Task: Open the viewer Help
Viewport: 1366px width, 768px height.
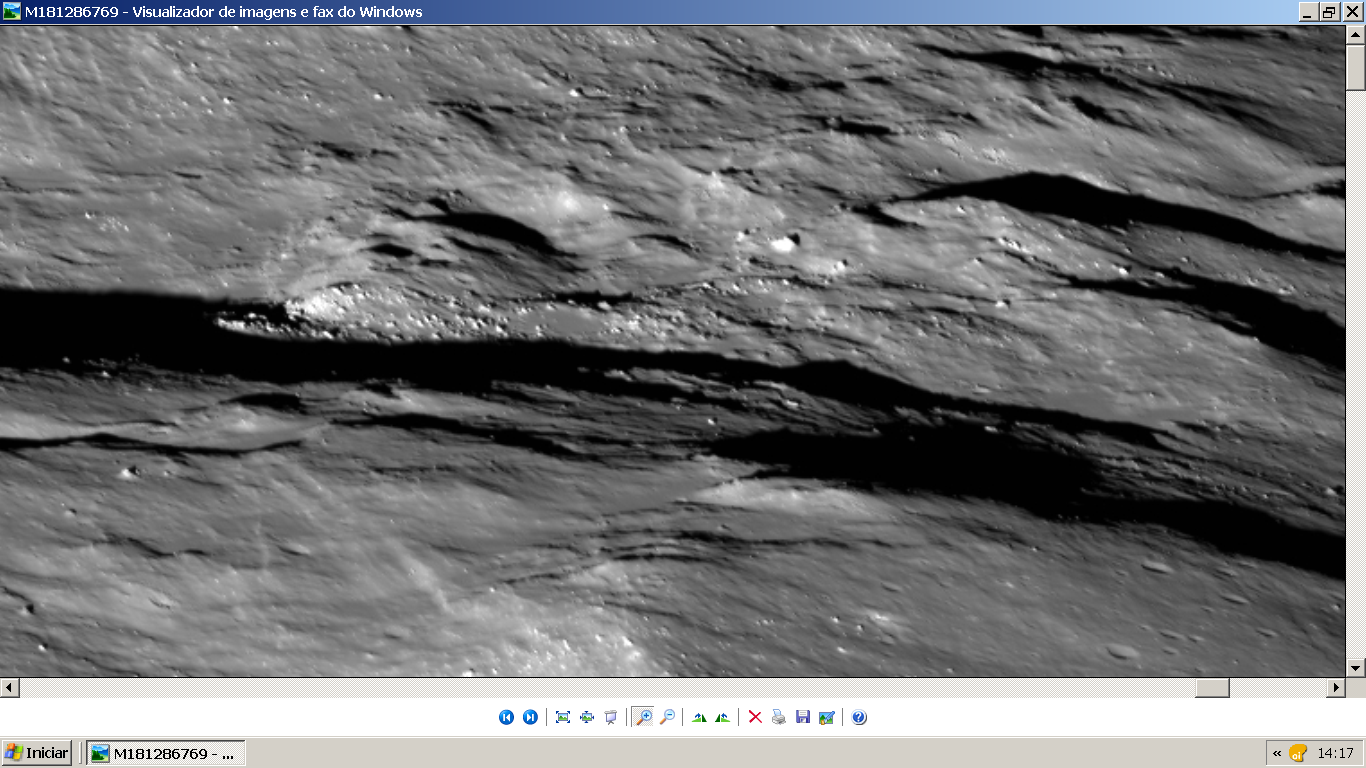Action: pyautogui.click(x=859, y=717)
